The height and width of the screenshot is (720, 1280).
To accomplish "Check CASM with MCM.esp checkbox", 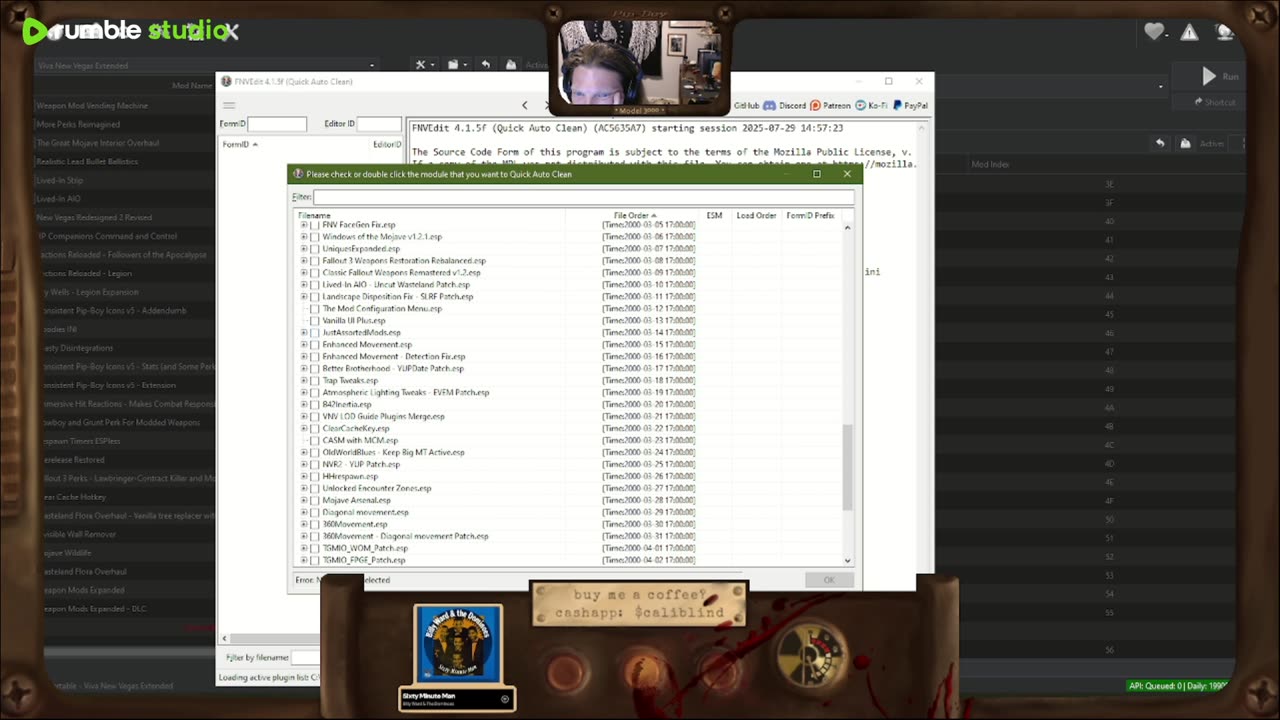I will tap(315, 441).
